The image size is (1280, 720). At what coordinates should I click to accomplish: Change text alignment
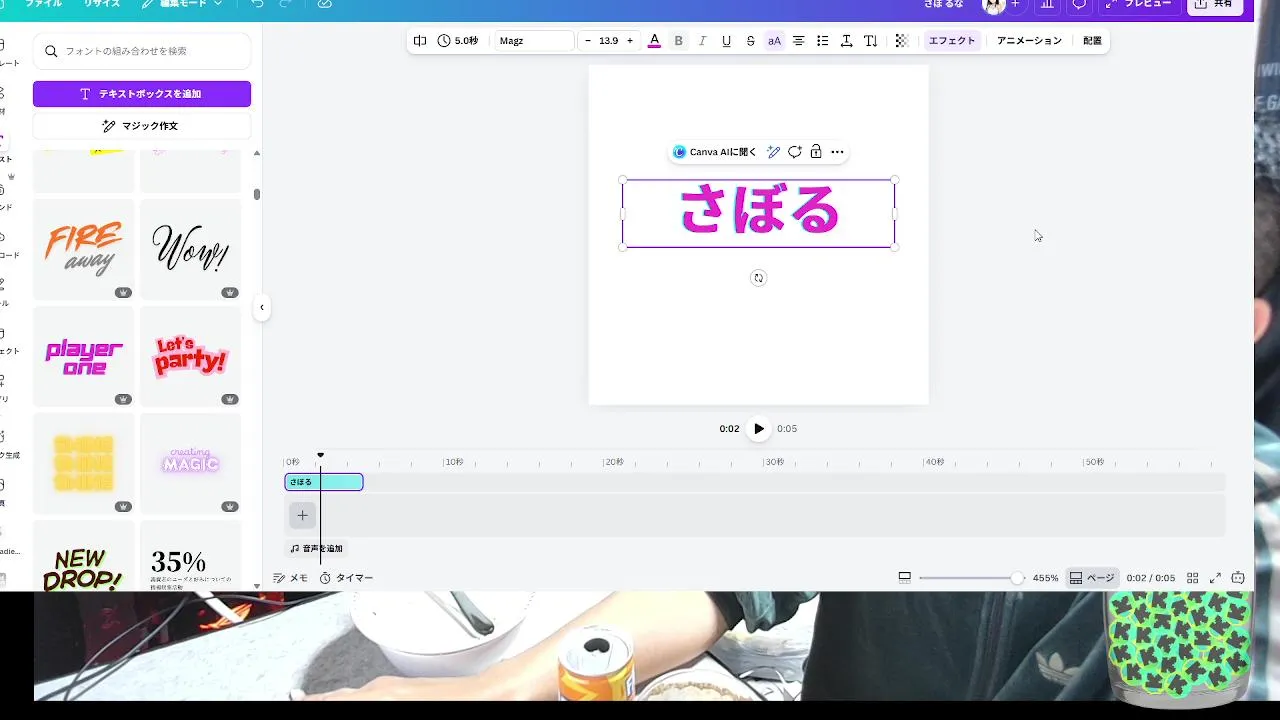pyautogui.click(x=798, y=41)
